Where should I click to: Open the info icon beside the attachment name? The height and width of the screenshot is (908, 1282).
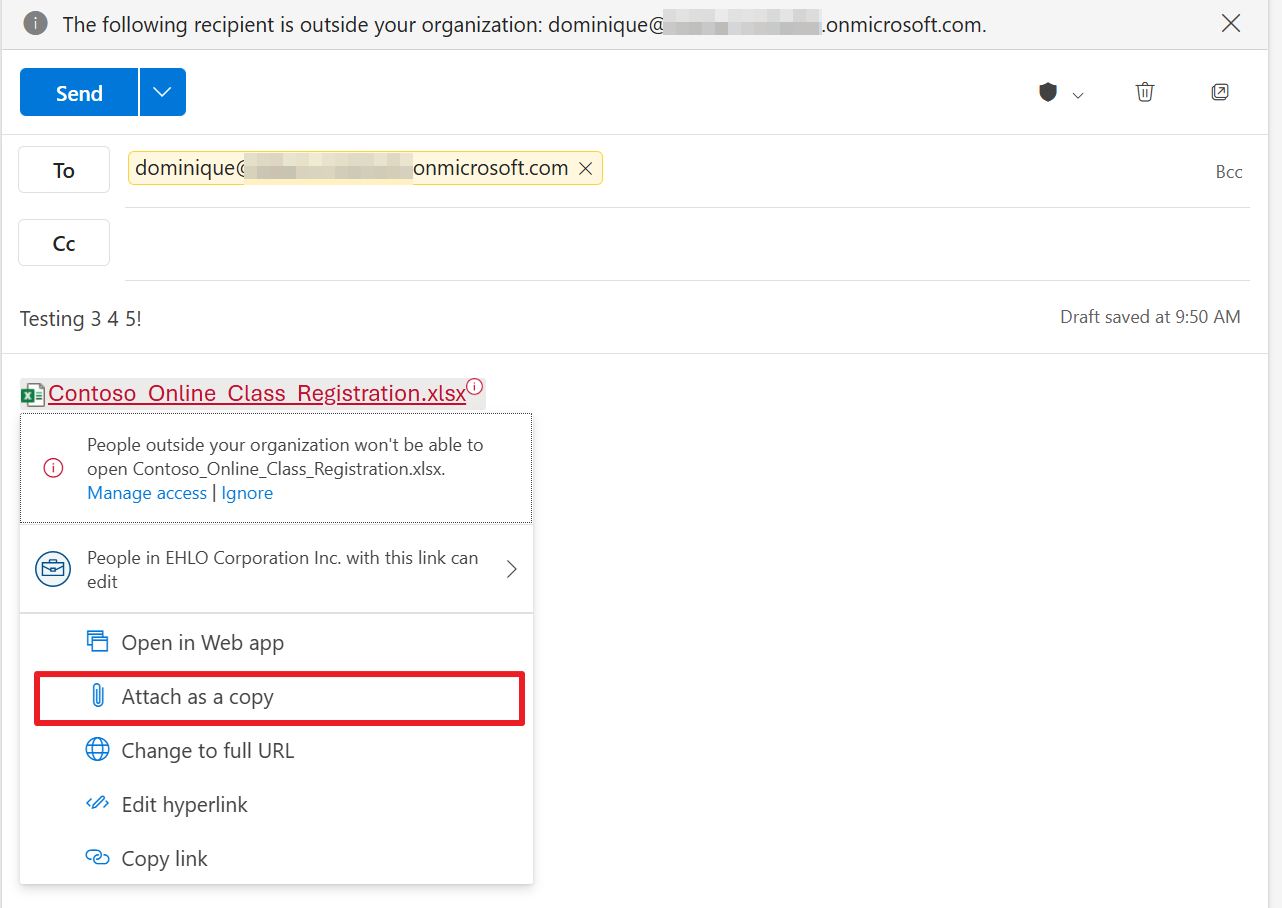[474, 386]
